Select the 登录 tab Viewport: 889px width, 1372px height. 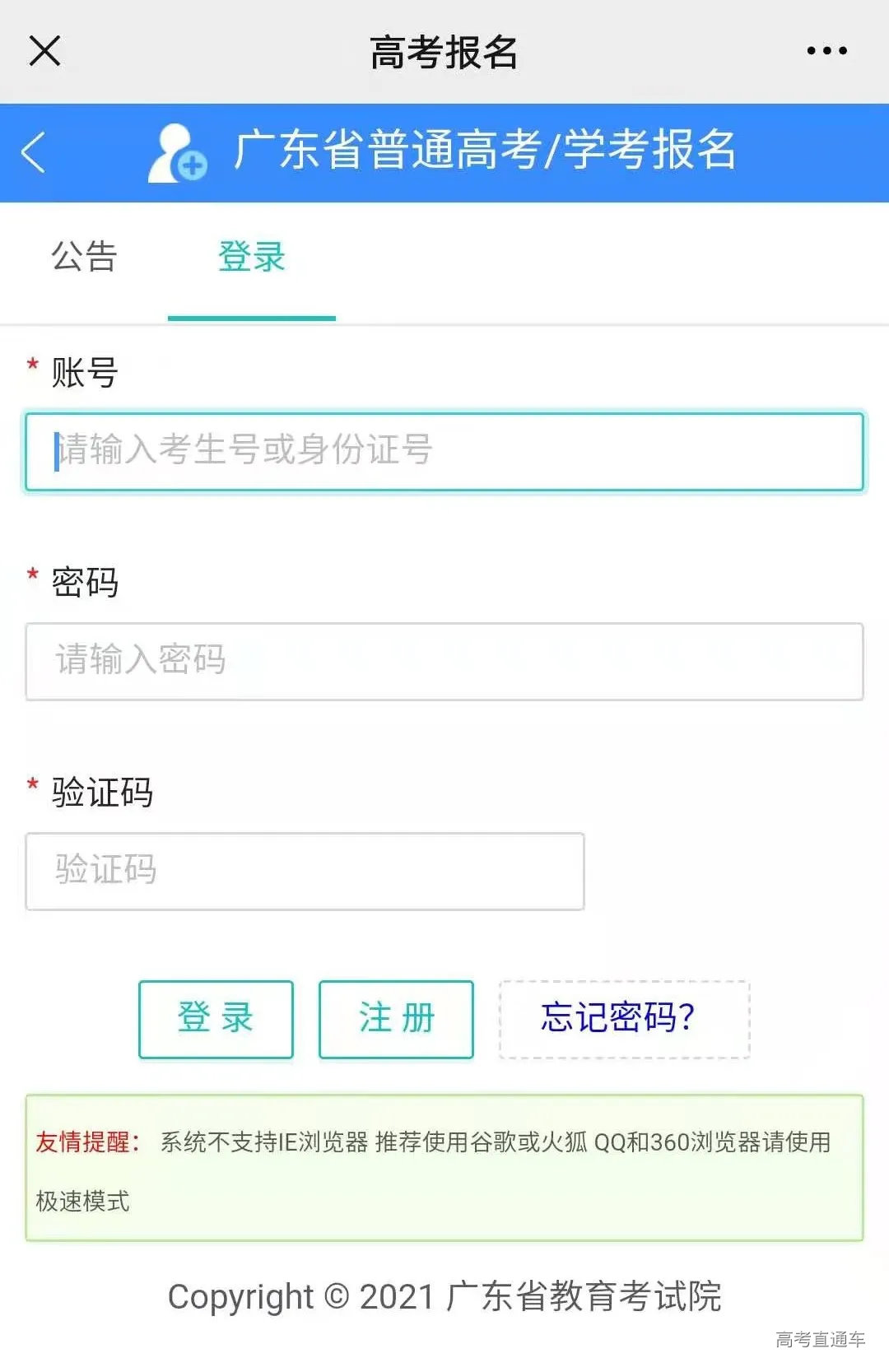(251, 258)
